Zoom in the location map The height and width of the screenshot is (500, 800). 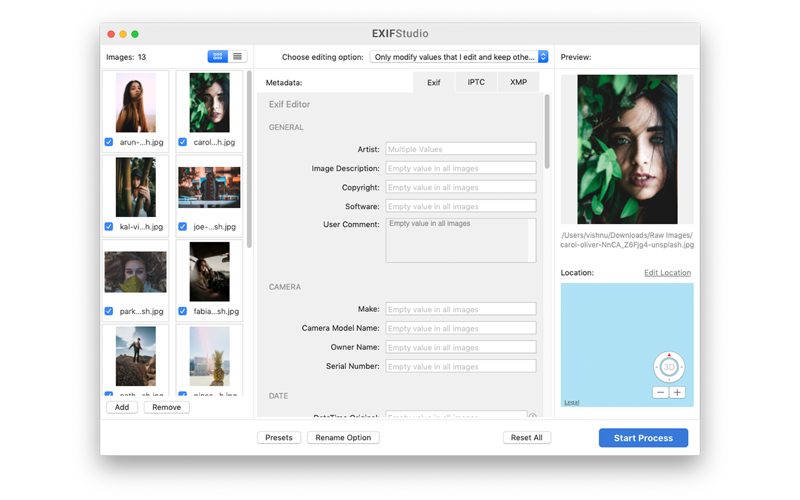[x=677, y=392]
